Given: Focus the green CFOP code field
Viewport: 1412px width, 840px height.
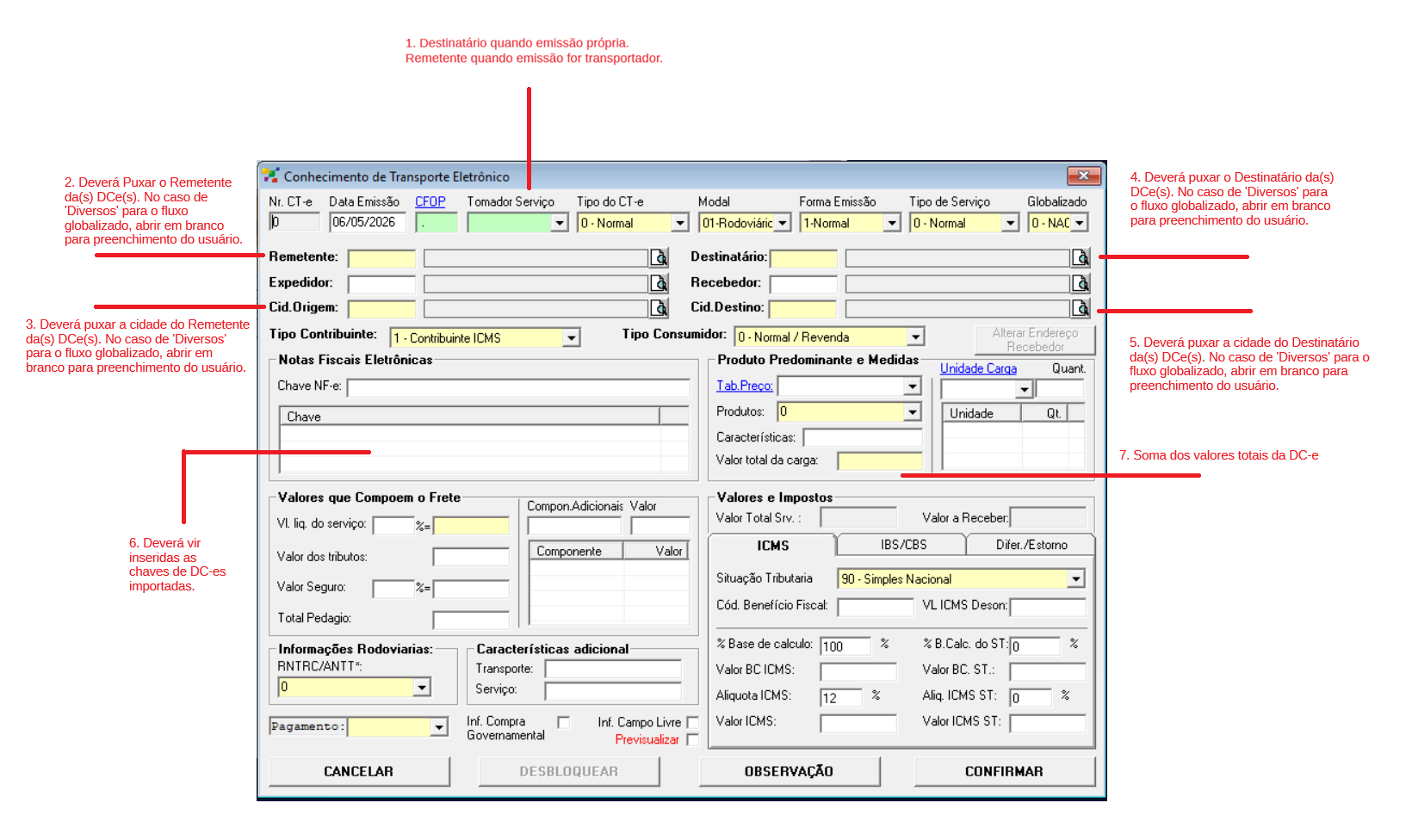Looking at the screenshot, I should 437,222.
